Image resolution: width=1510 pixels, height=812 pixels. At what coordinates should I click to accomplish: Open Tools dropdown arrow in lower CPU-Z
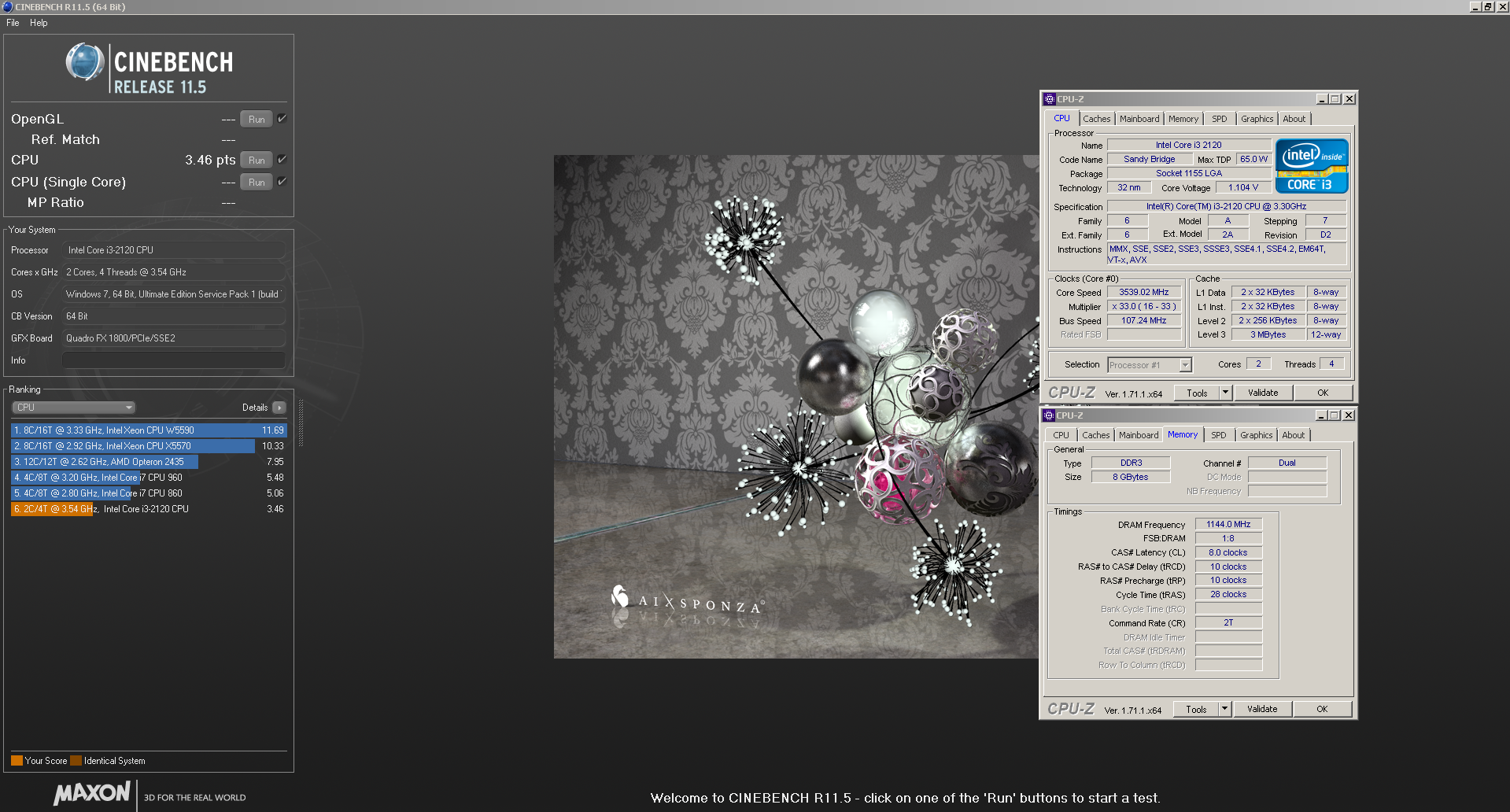click(x=1224, y=709)
